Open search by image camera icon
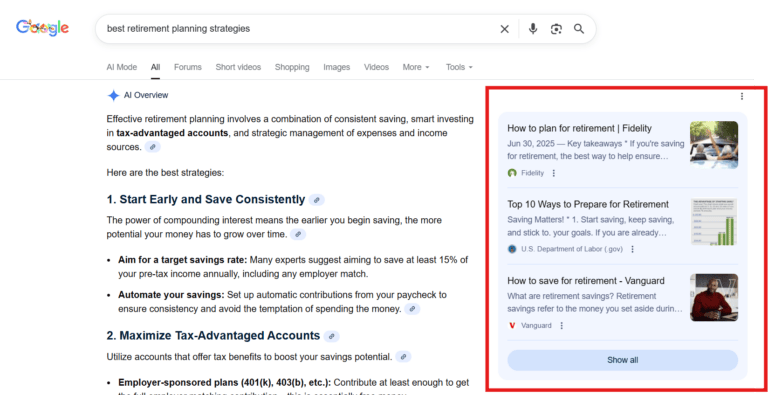This screenshot has height=395, width=768. click(556, 29)
